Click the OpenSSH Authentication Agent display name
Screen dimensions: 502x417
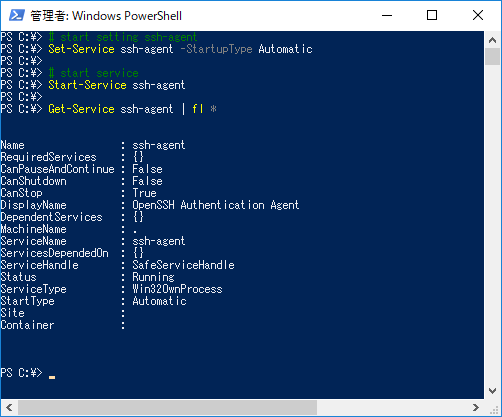[x=216, y=205]
